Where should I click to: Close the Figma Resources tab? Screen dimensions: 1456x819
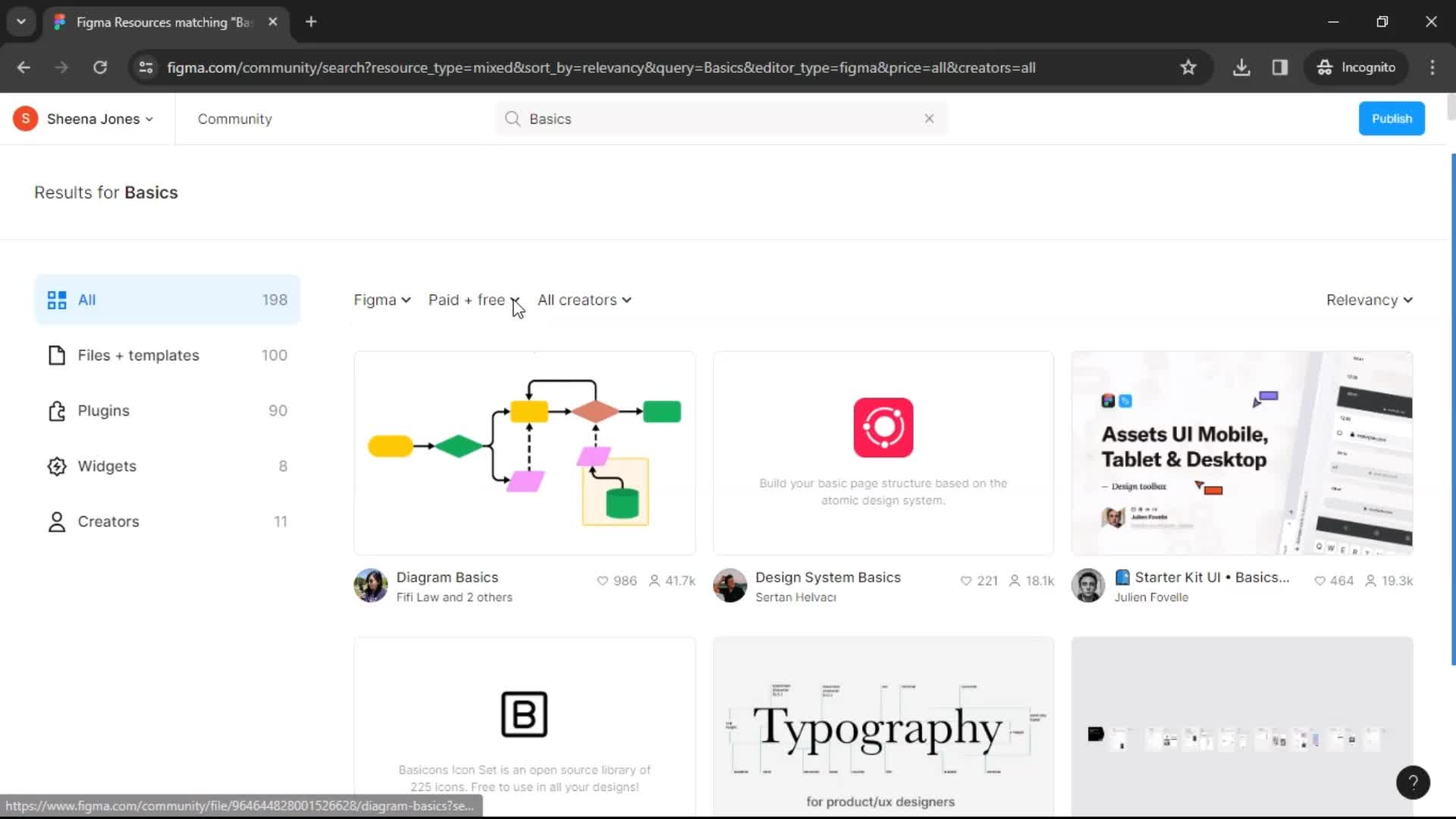pos(273,22)
